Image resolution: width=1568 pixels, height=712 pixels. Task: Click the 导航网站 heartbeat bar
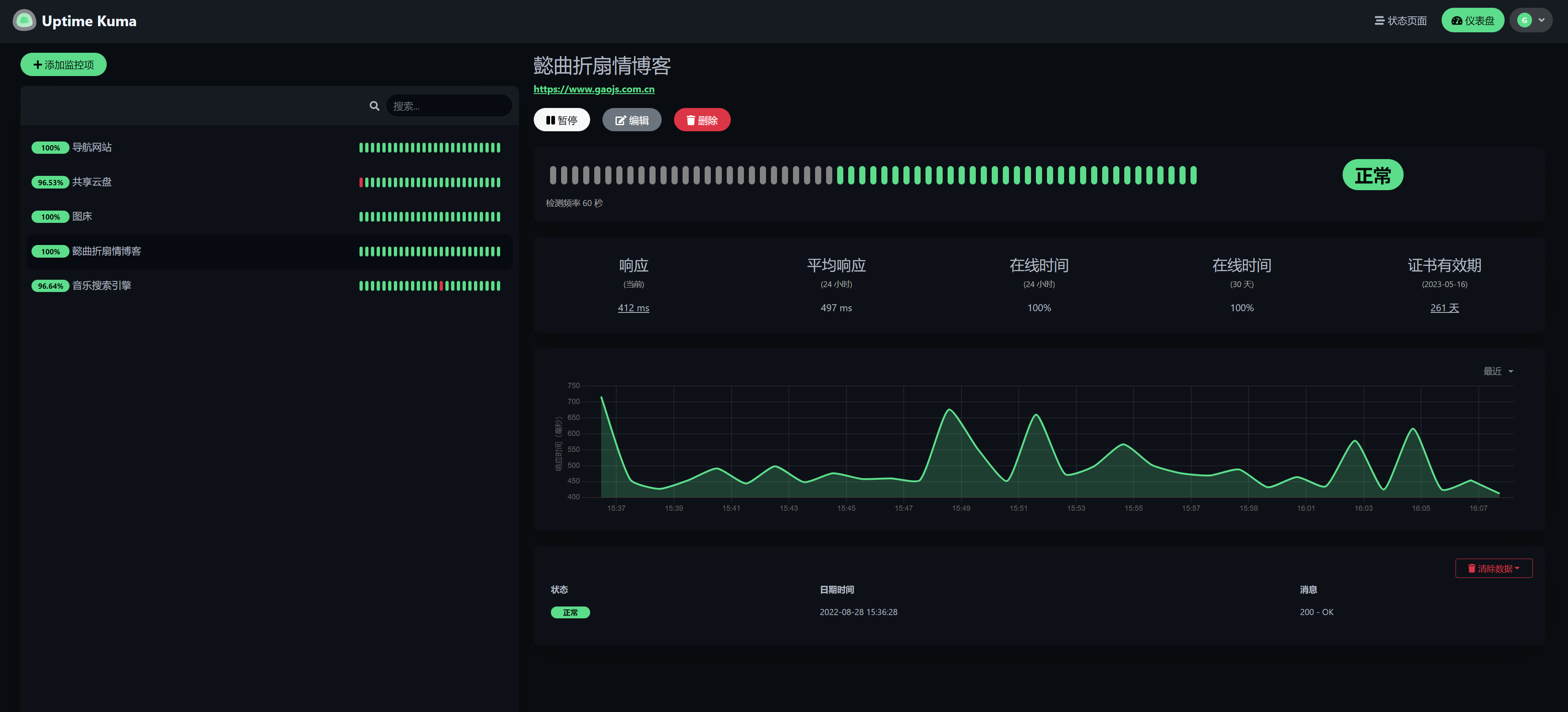(430, 148)
